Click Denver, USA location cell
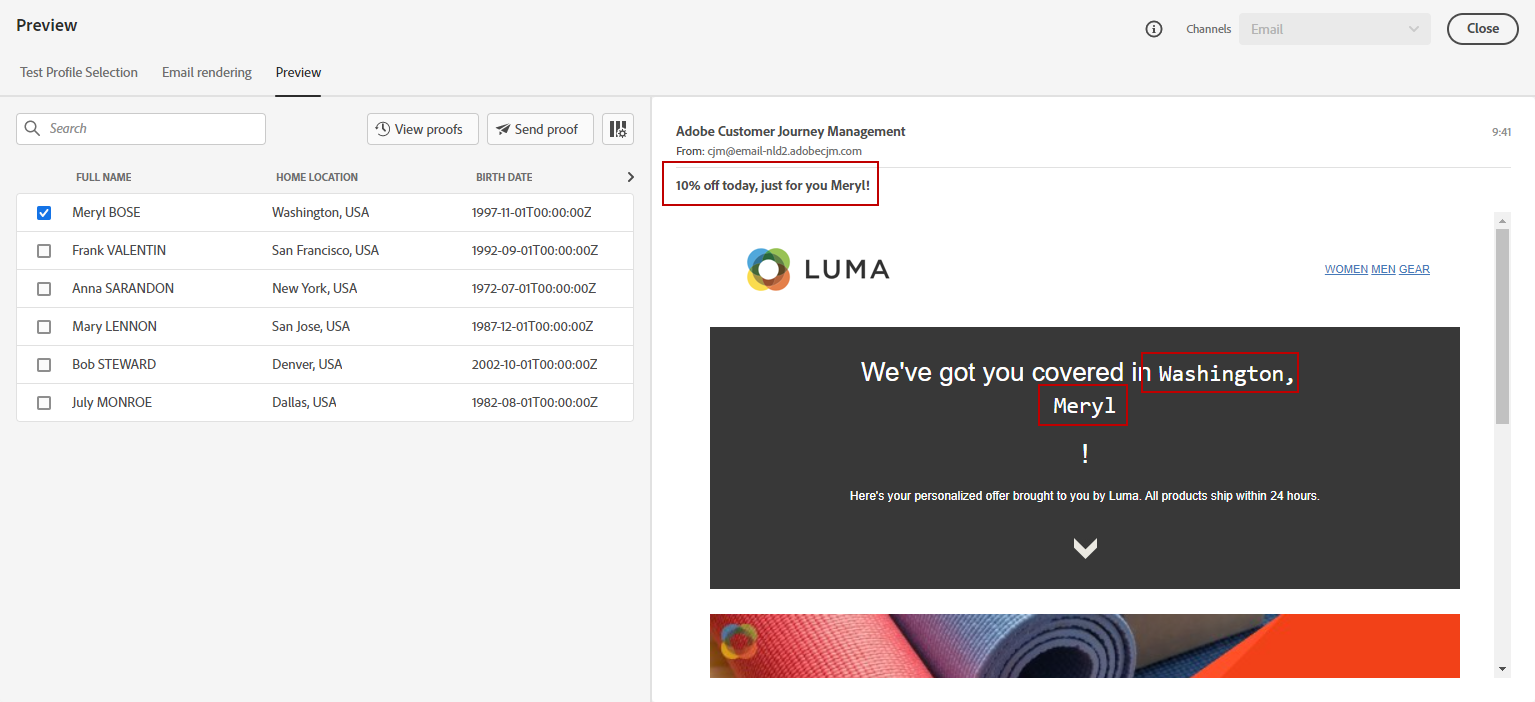1535x702 pixels. (307, 365)
